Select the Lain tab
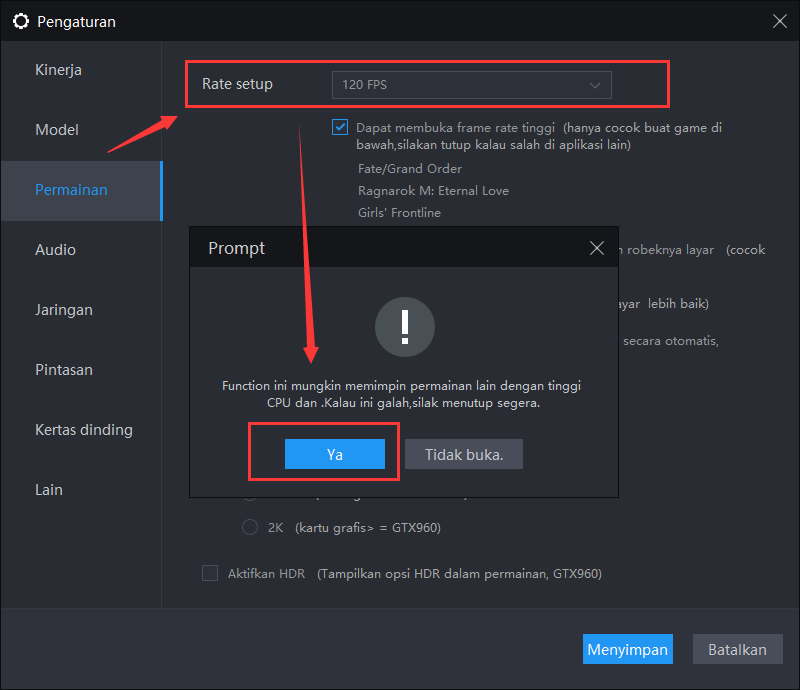This screenshot has height=690, width=800. coord(49,490)
